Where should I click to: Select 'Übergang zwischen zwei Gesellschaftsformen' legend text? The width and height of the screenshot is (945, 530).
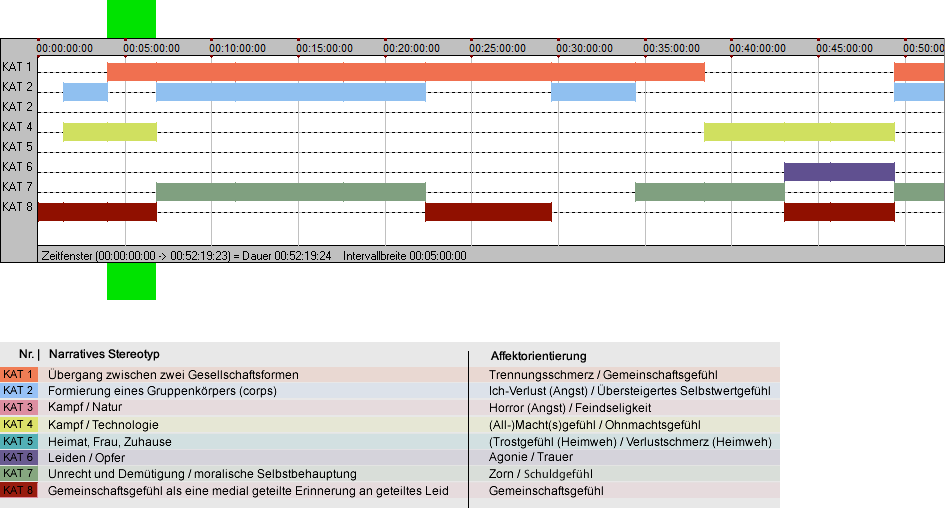pyautogui.click(x=173, y=375)
